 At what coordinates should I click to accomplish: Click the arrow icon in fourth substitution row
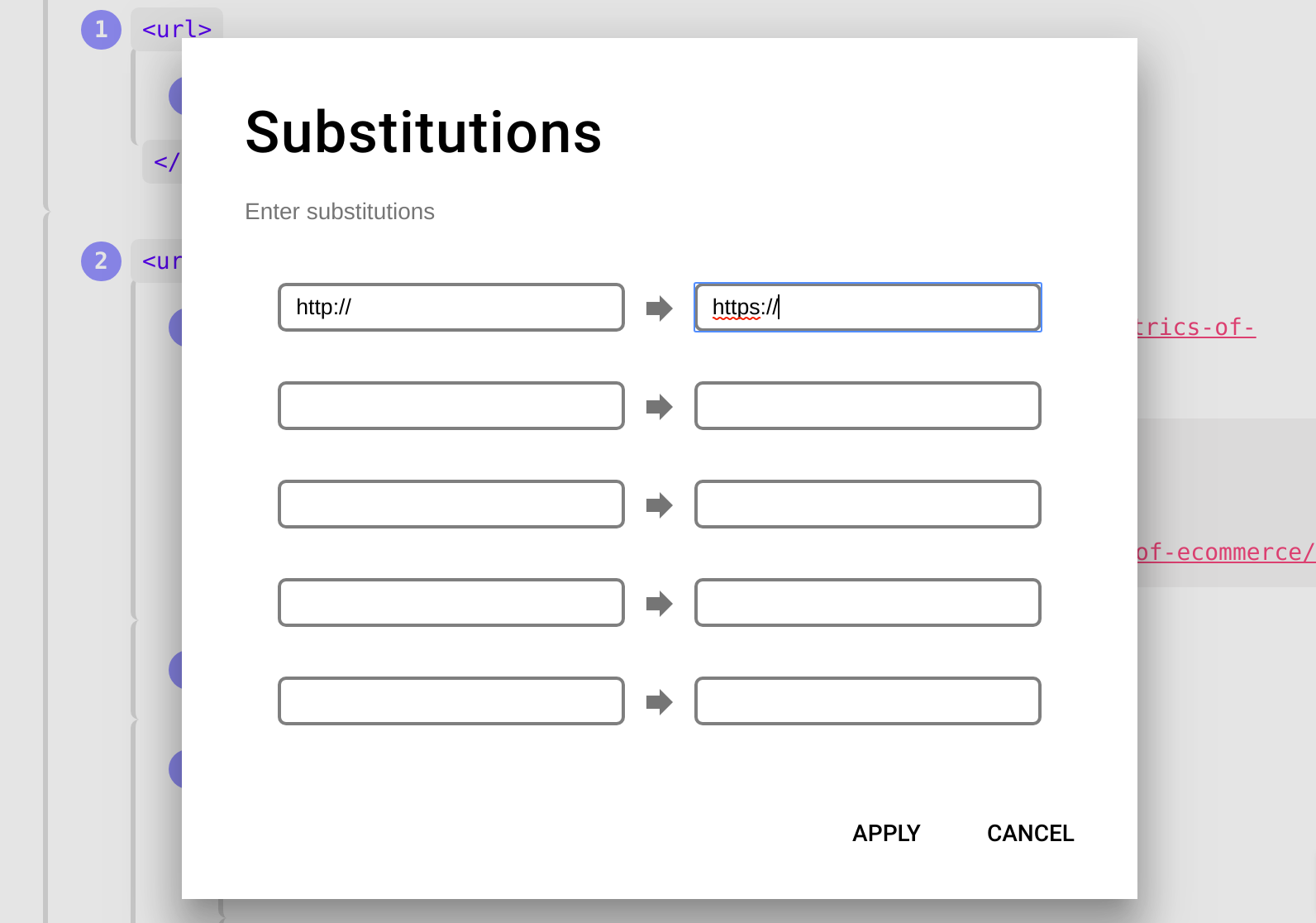tap(659, 604)
